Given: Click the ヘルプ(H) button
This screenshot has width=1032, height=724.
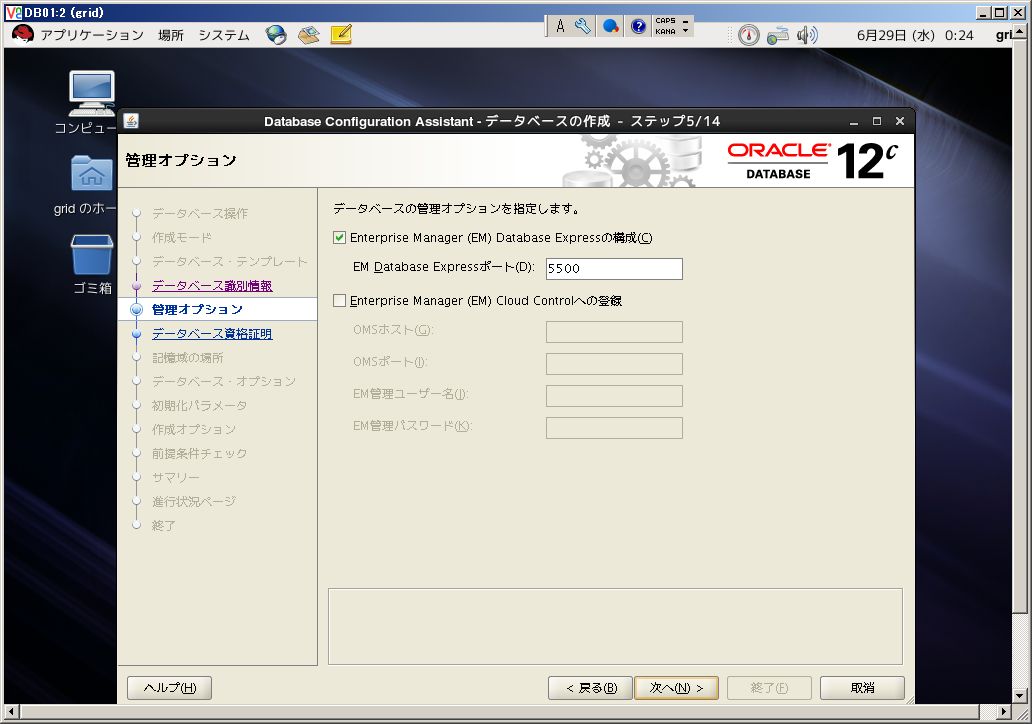Looking at the screenshot, I should (x=169, y=688).
